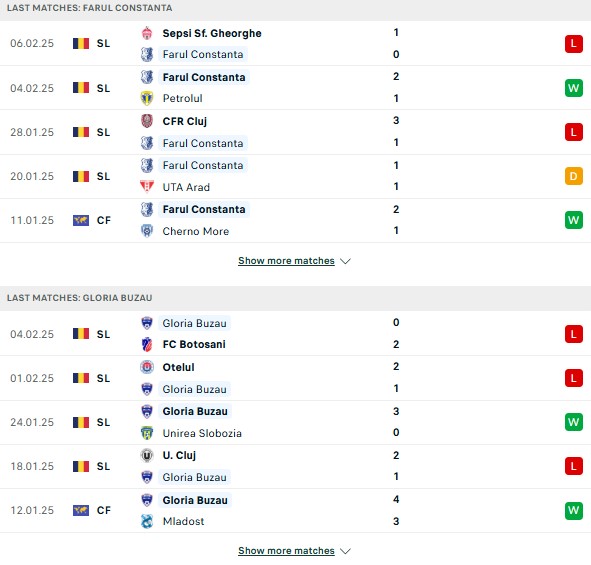The height and width of the screenshot is (565, 591).
Task: Click the Unirea Slobozia team logo
Action: [x=147, y=433]
